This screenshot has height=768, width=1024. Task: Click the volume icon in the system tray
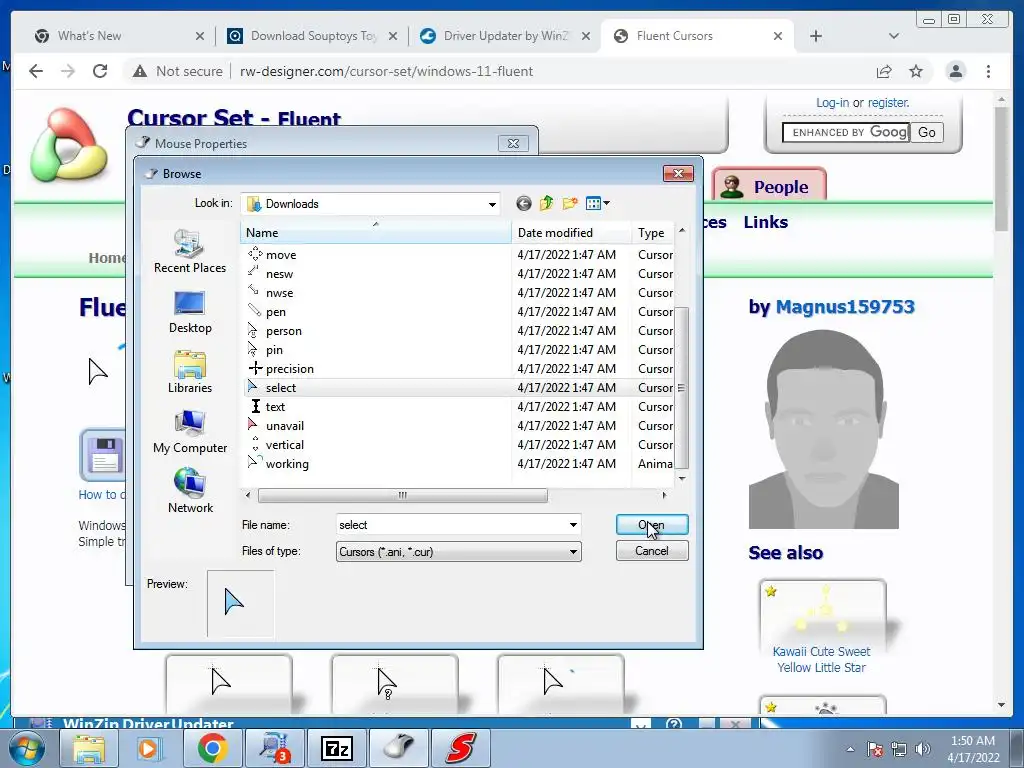[922, 749]
